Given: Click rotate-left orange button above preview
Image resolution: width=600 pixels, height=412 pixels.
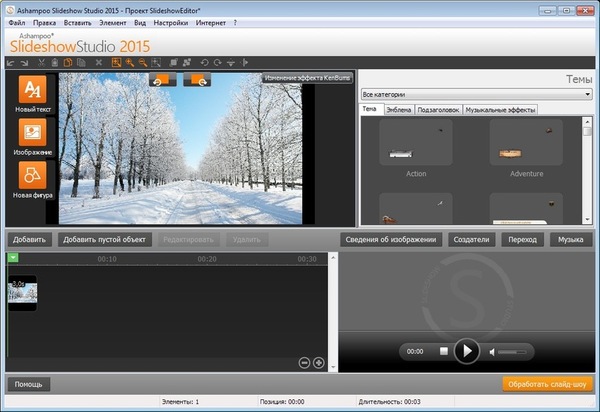Looking at the screenshot, I should coord(163,80).
